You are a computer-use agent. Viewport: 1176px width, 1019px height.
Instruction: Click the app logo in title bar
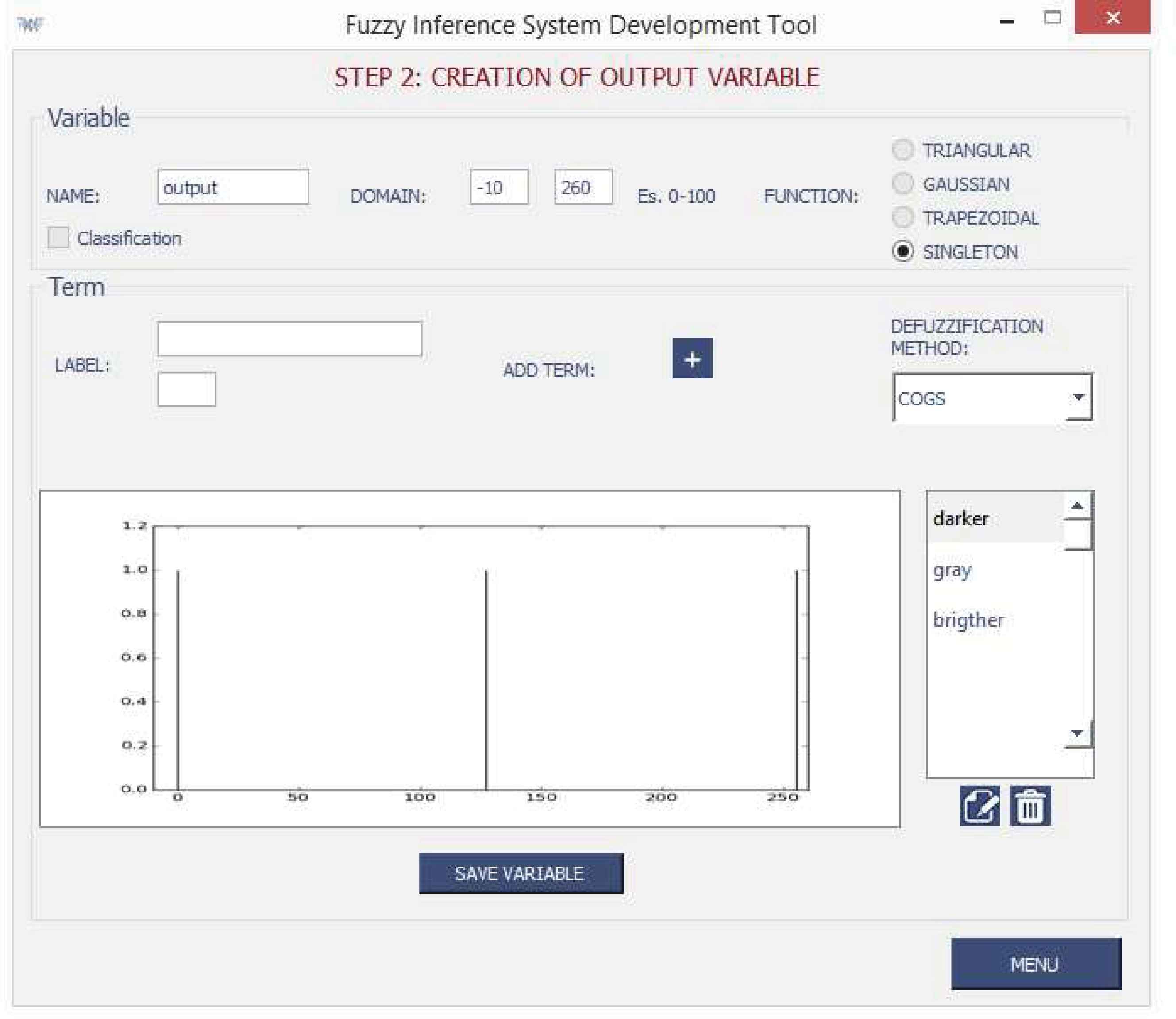30,24
